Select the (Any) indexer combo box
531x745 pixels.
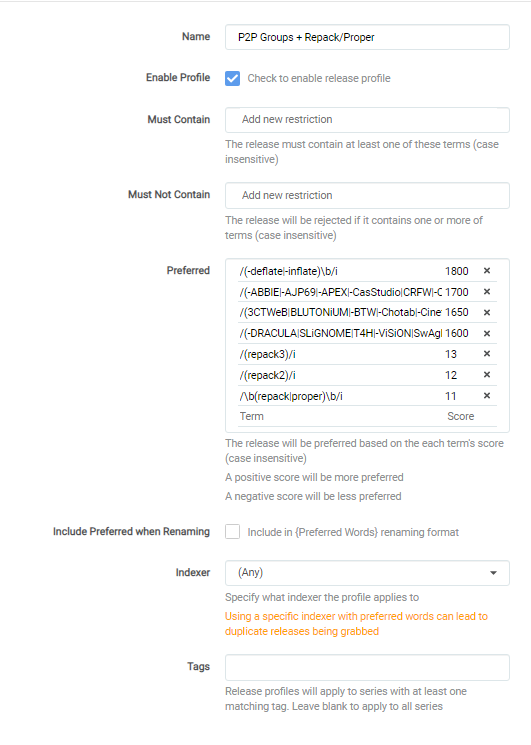367,573
